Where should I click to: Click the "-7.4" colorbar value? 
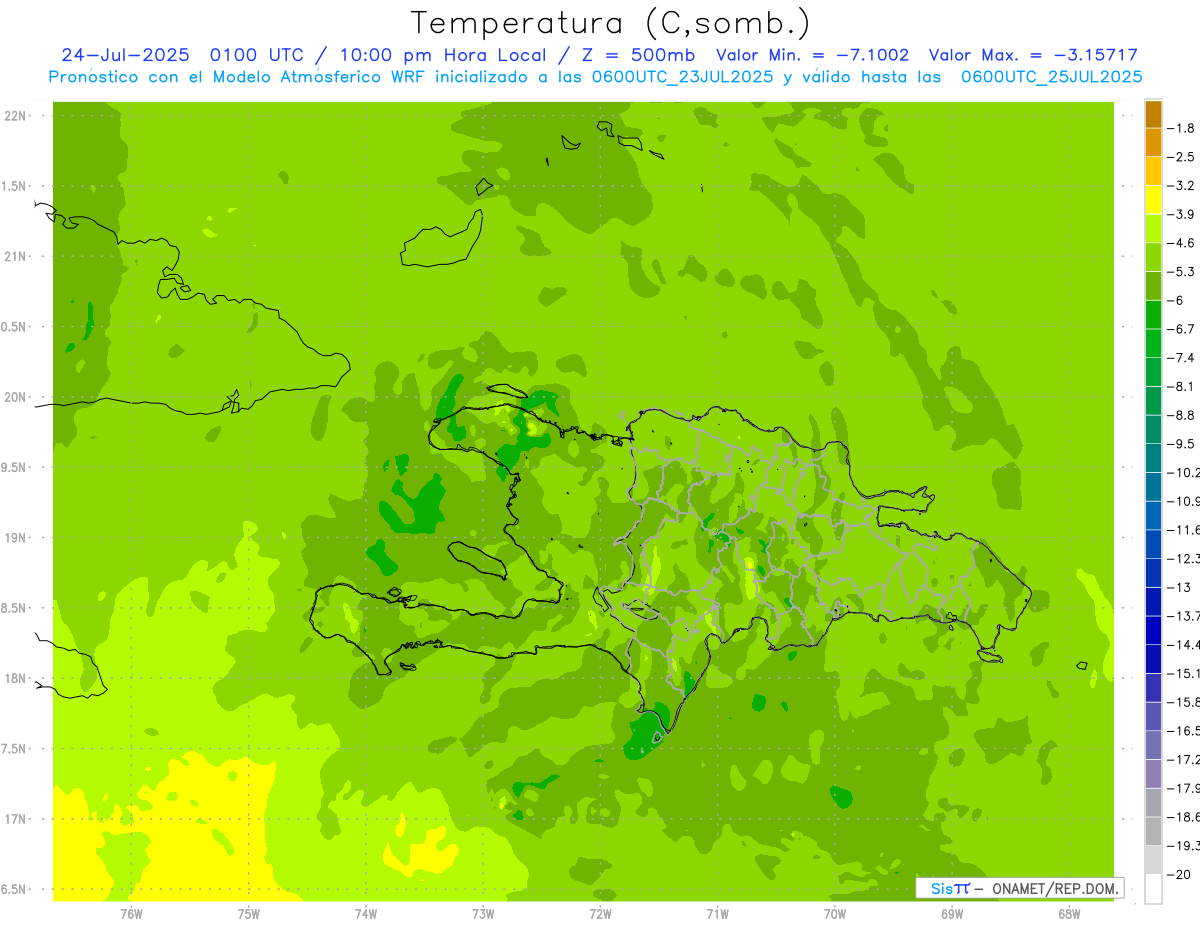1181,358
